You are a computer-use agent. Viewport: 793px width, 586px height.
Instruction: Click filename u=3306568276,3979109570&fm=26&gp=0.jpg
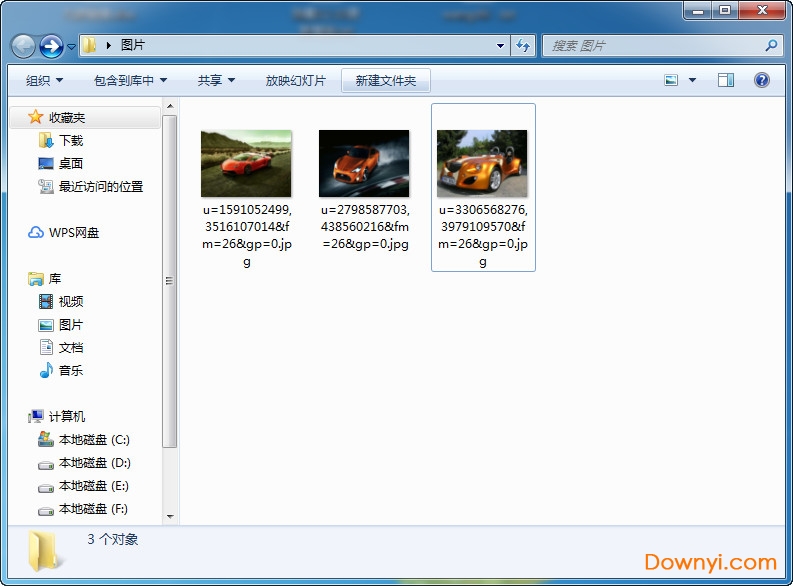[483, 235]
